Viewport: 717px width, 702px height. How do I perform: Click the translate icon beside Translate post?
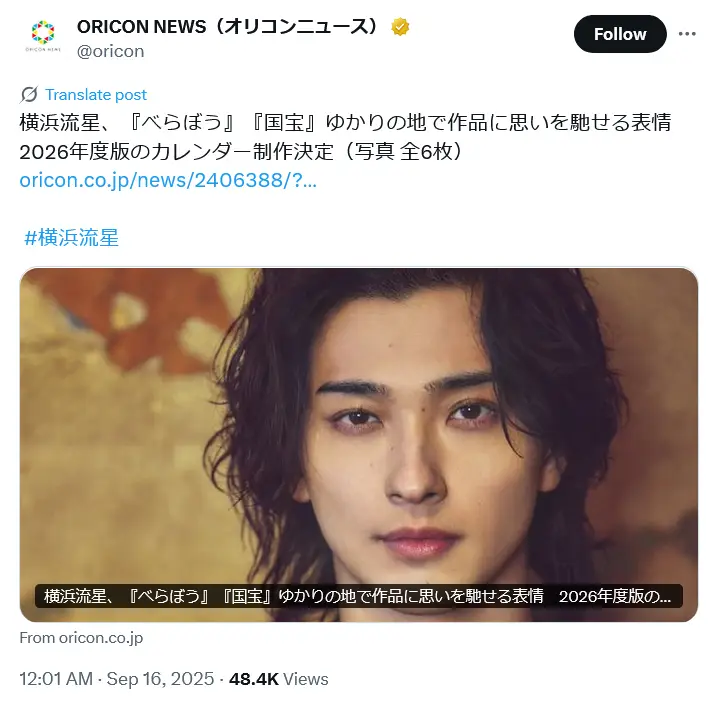(x=29, y=95)
